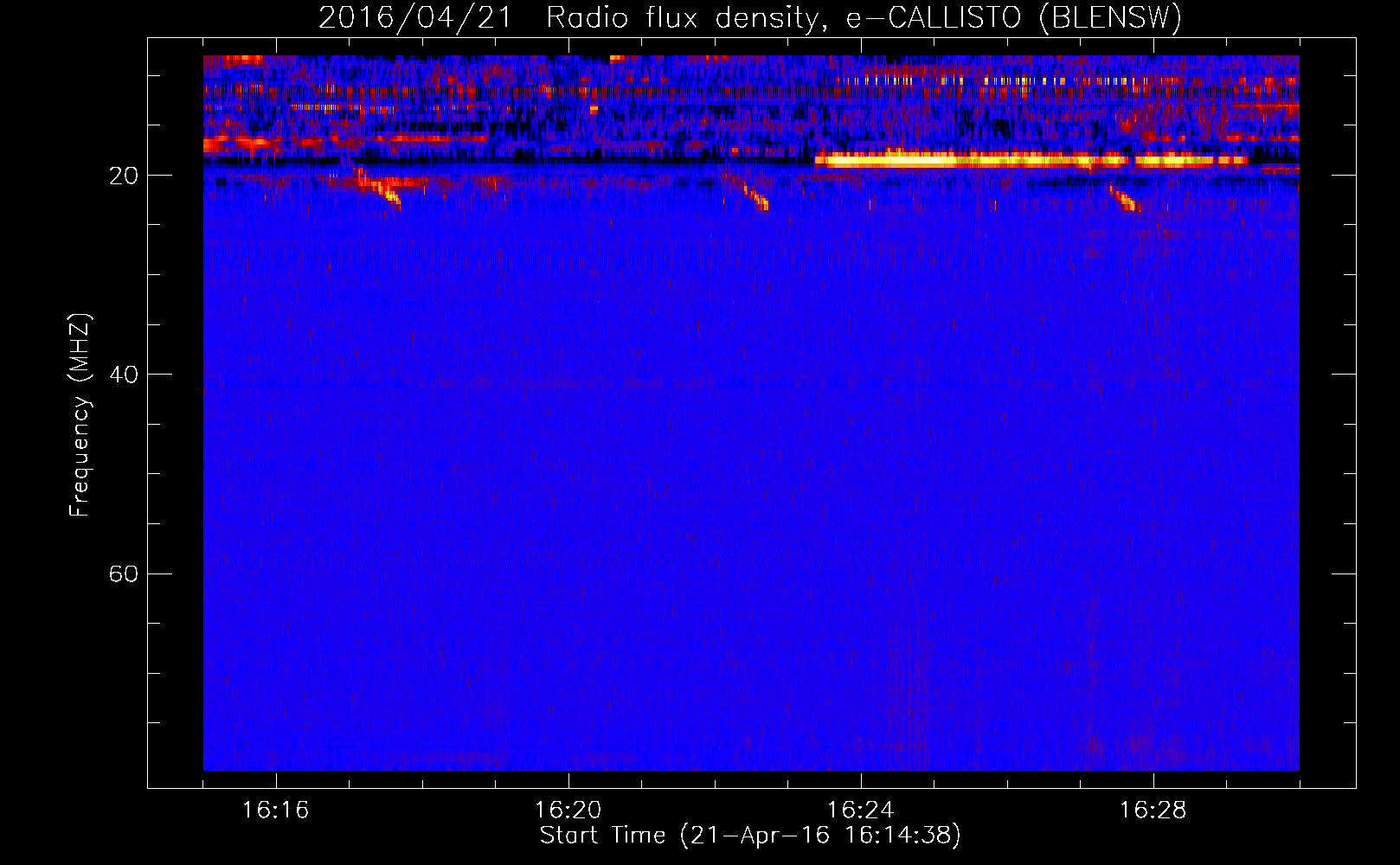The image size is (1400, 865).
Task: Click the plot title mentioning e-CALLISTO (BLENSW)
Action: (x=750, y=17)
